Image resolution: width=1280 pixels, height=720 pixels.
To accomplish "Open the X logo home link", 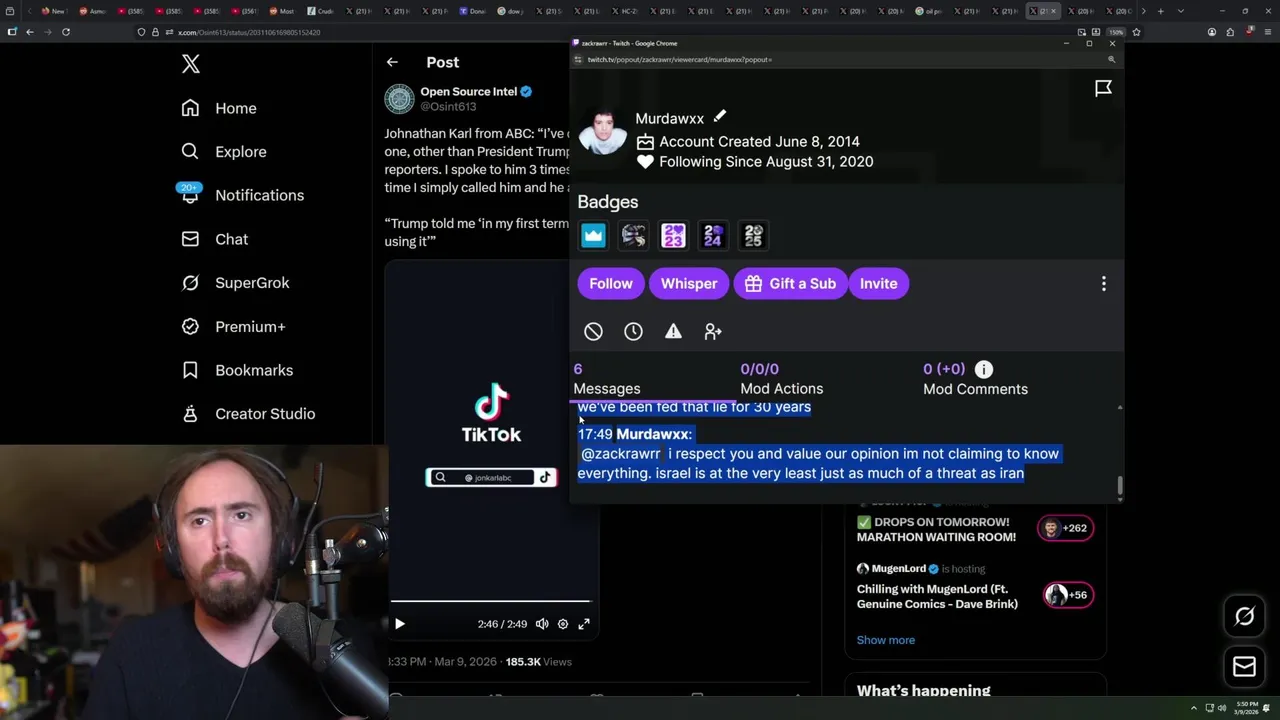I will [191, 64].
